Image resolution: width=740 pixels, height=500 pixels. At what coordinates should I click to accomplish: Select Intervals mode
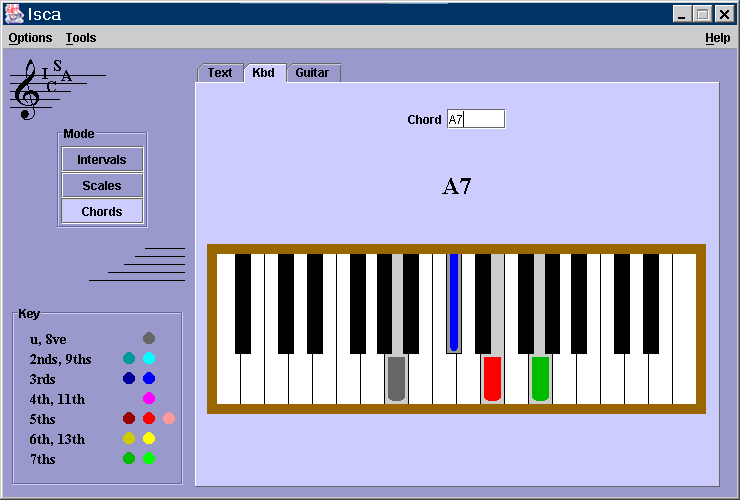pos(102,160)
